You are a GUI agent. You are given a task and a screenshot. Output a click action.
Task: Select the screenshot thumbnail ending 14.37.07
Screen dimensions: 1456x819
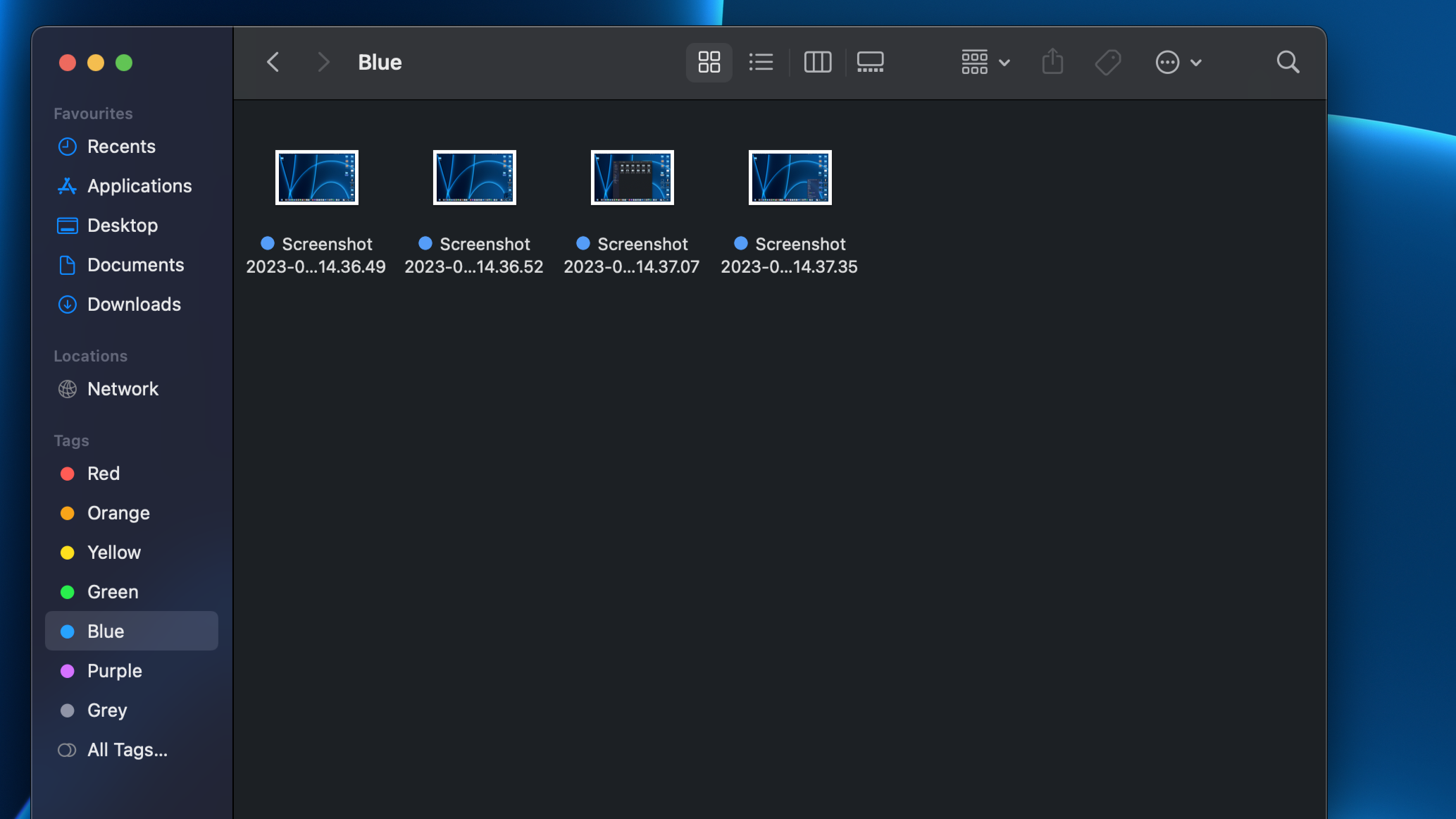coord(632,178)
